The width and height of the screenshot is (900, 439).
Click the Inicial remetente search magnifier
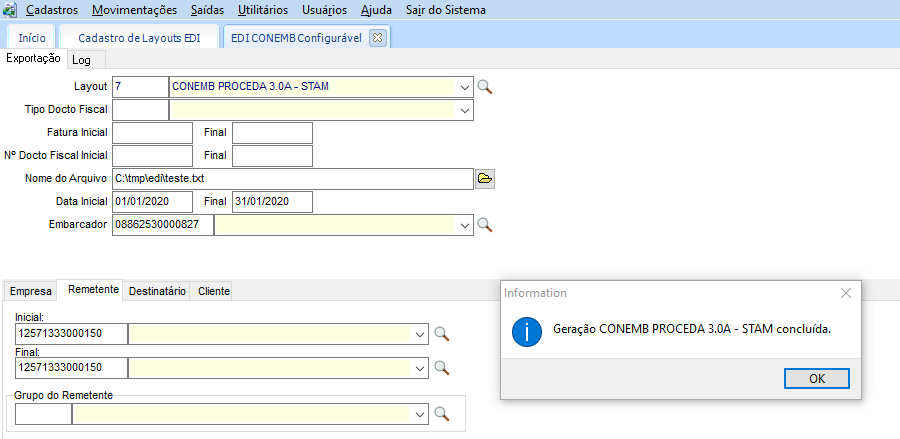click(441, 333)
